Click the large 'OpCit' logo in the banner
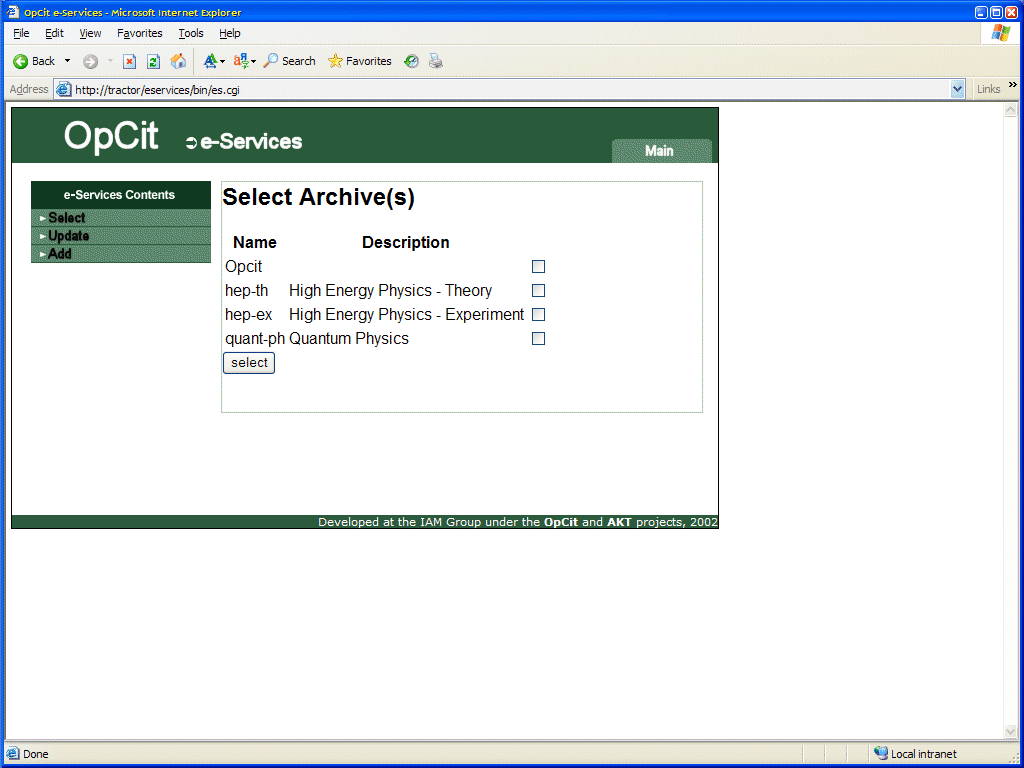Image resolution: width=1024 pixels, height=768 pixels. click(x=111, y=136)
